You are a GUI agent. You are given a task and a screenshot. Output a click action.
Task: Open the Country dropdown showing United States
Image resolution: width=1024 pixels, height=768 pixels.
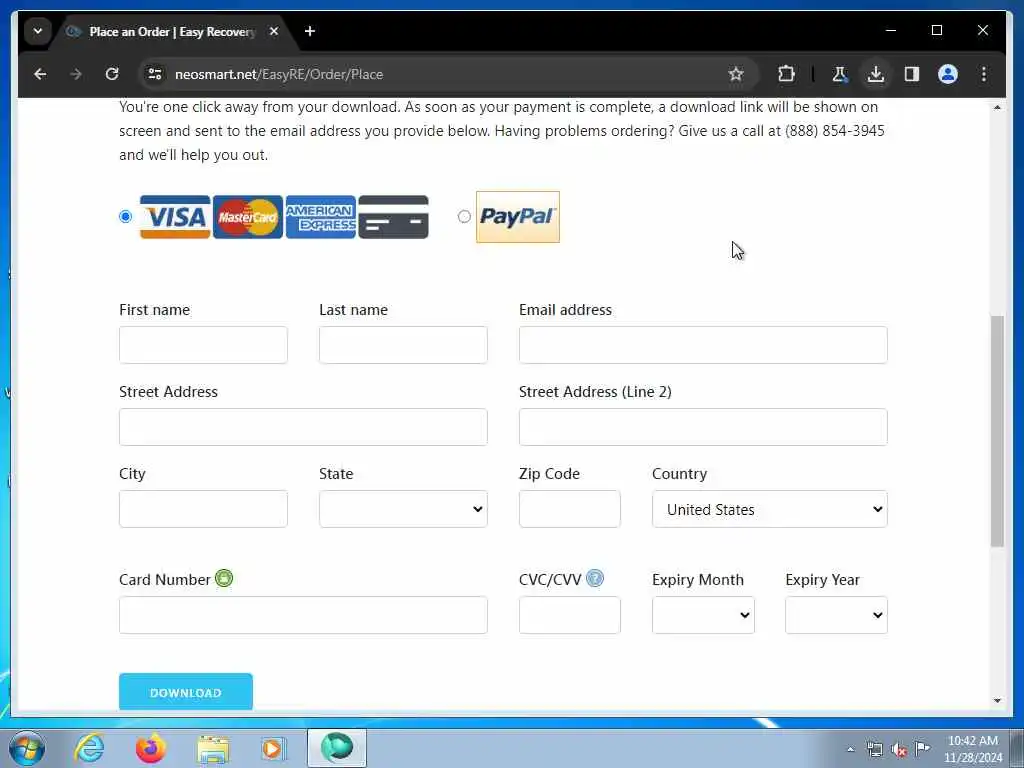tap(769, 509)
